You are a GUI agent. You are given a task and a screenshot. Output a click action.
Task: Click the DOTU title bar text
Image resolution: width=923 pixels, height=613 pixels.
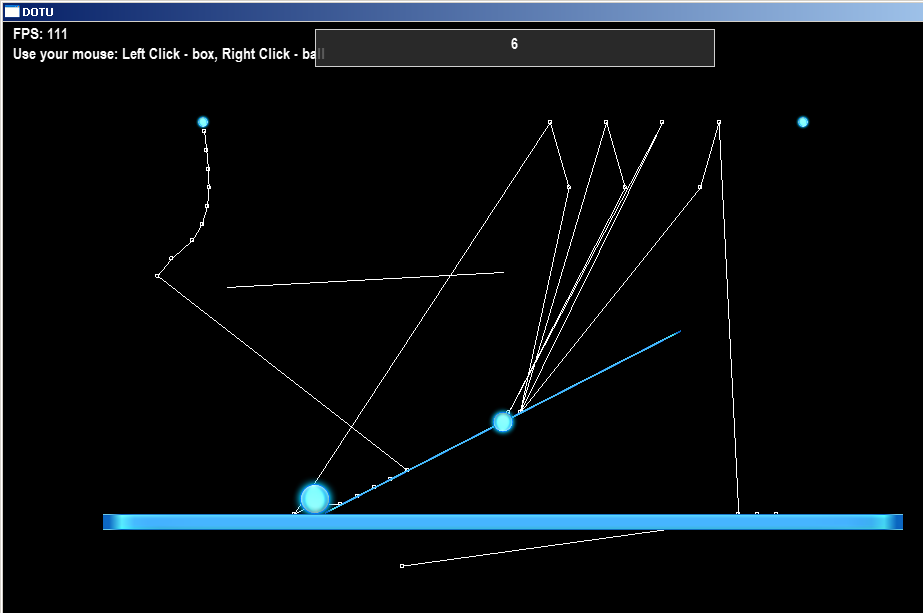[x=38, y=12]
